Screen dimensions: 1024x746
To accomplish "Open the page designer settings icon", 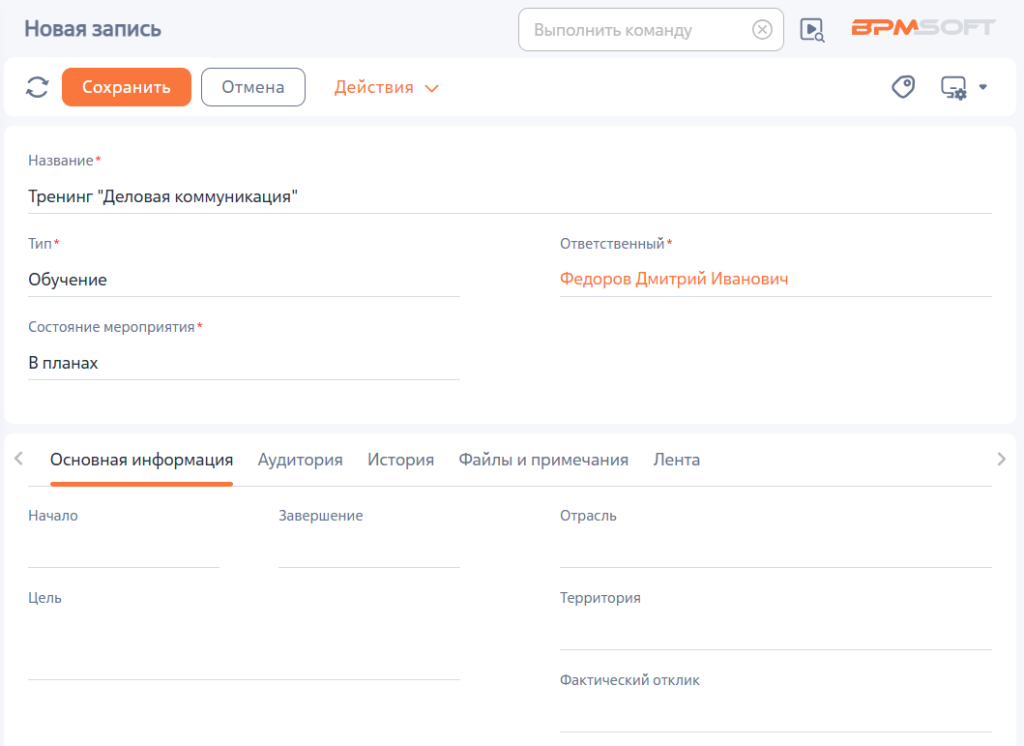I will click(x=953, y=88).
